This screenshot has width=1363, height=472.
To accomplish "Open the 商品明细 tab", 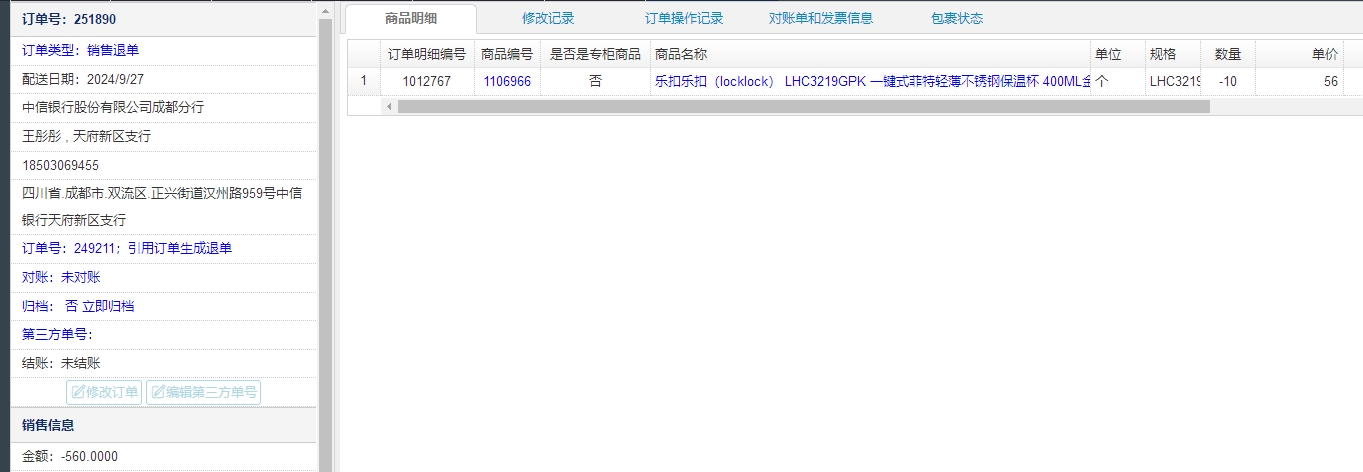I will (411, 18).
